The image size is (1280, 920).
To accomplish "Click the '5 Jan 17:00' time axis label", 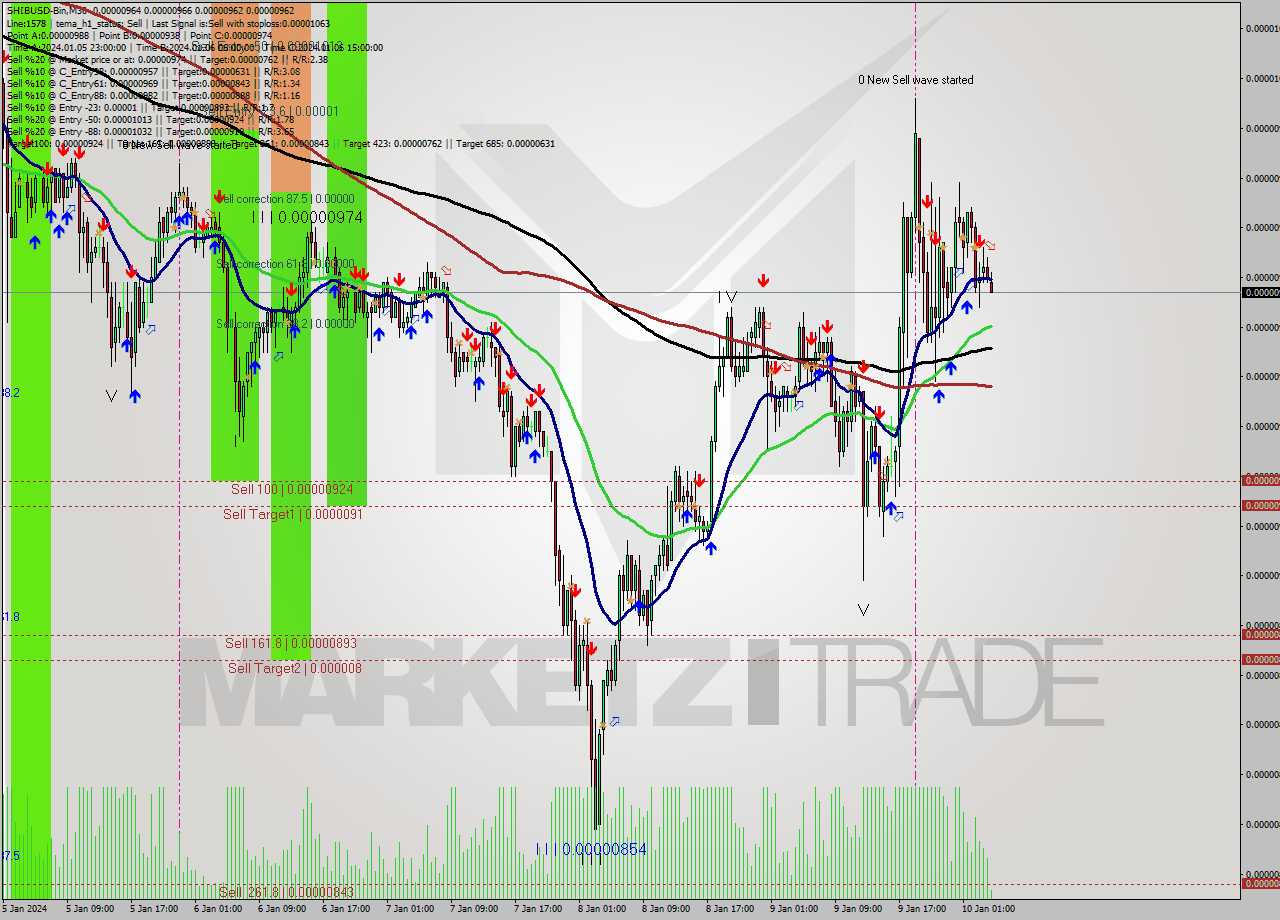I will coord(153,909).
